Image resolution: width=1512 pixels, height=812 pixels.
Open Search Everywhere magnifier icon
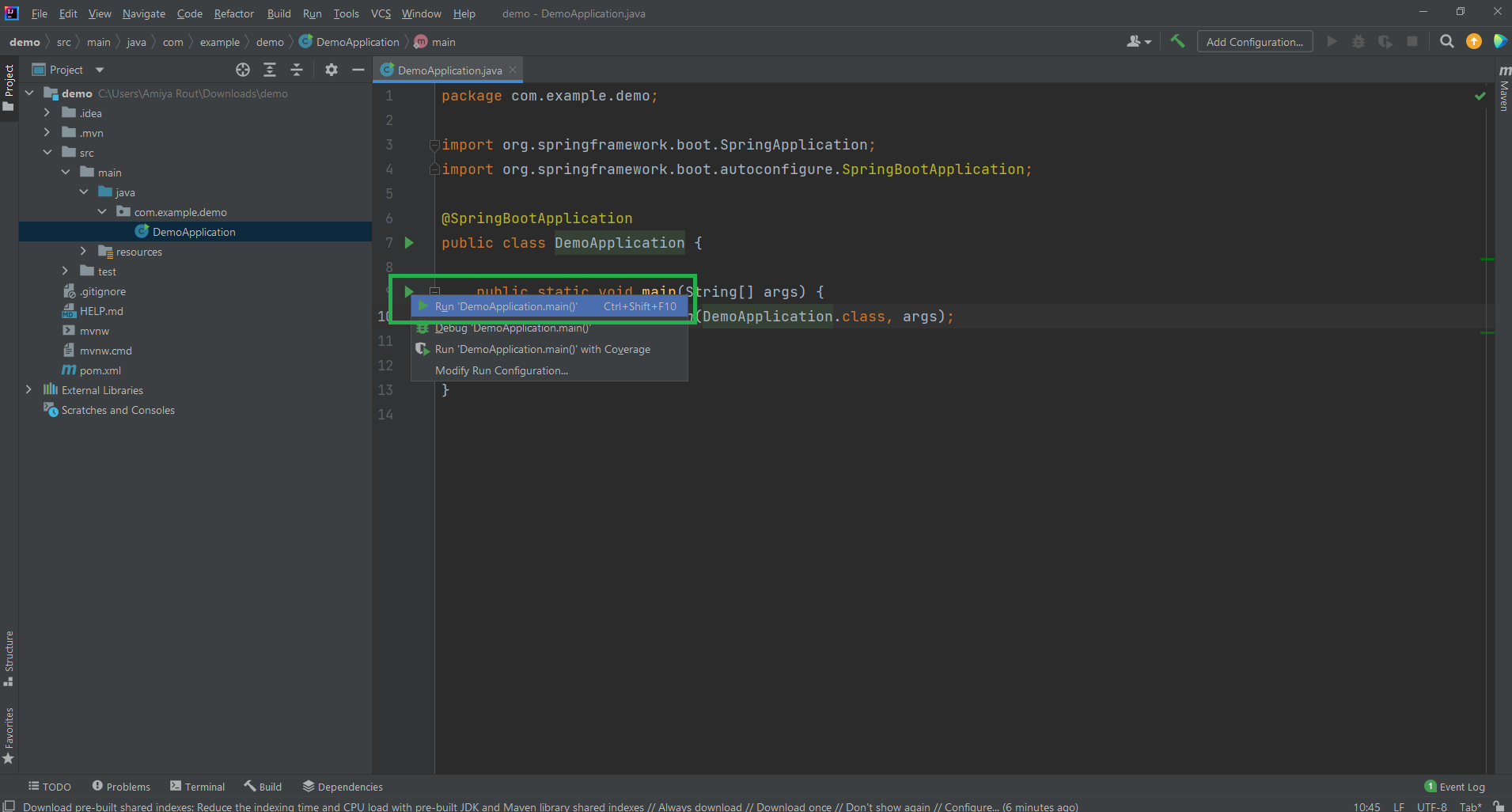1446,41
